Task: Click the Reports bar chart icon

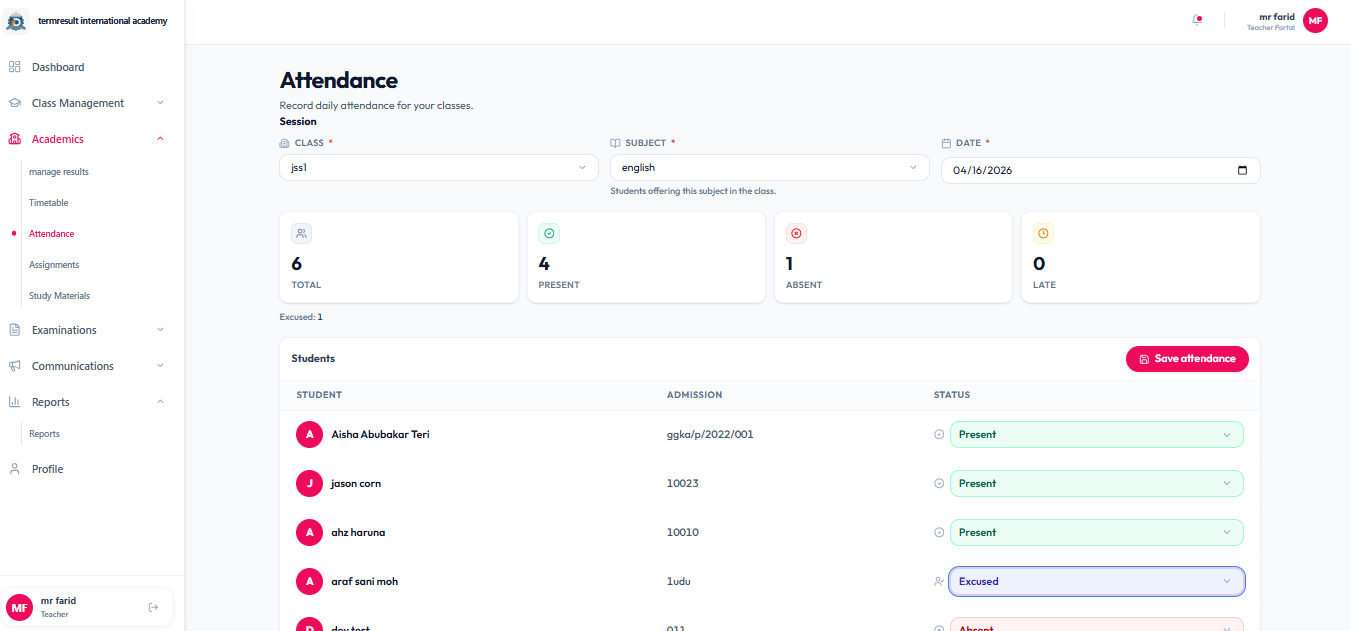Action: [15, 402]
